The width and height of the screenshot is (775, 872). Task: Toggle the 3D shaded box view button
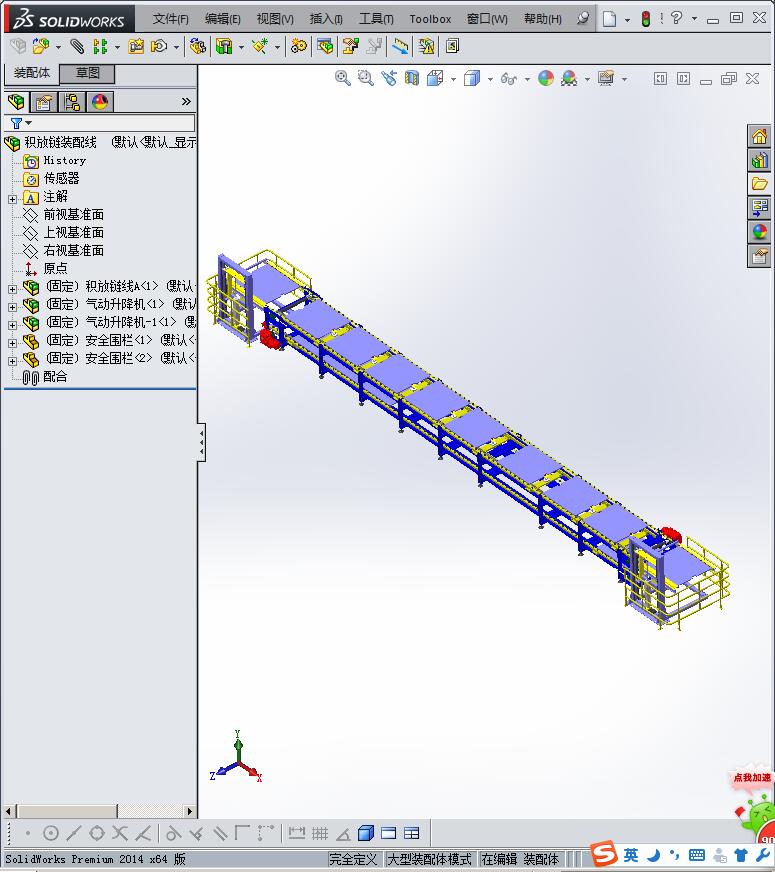(x=365, y=833)
